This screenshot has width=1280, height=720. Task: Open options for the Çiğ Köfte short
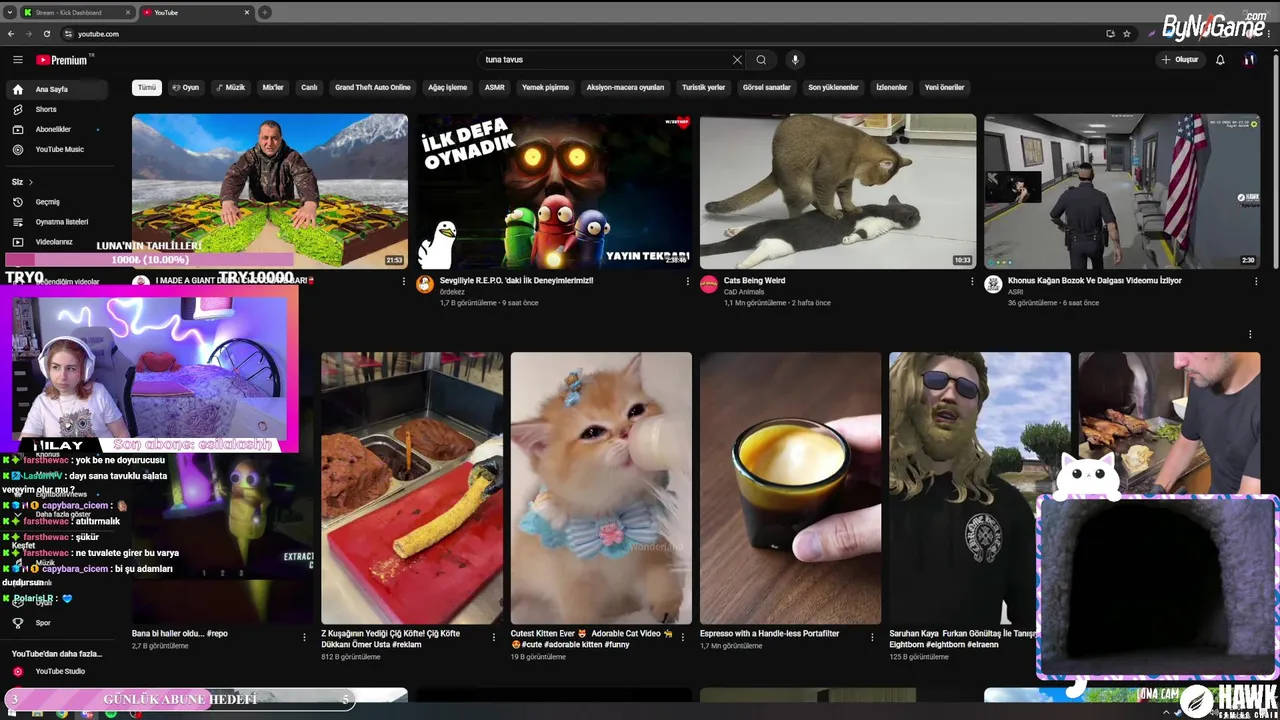494,637
